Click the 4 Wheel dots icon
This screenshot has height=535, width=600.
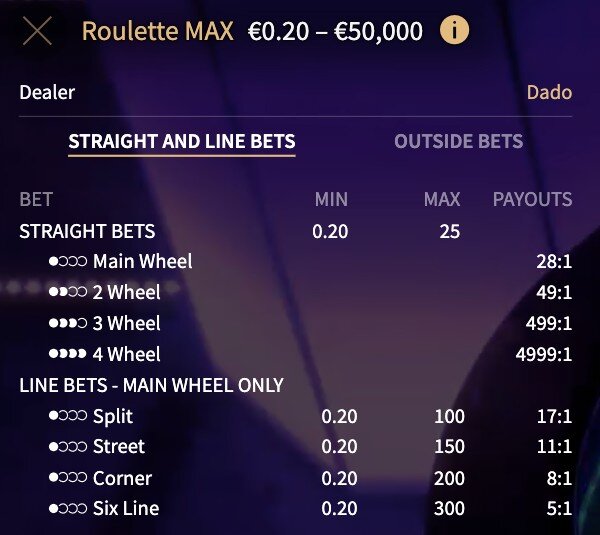point(68,354)
